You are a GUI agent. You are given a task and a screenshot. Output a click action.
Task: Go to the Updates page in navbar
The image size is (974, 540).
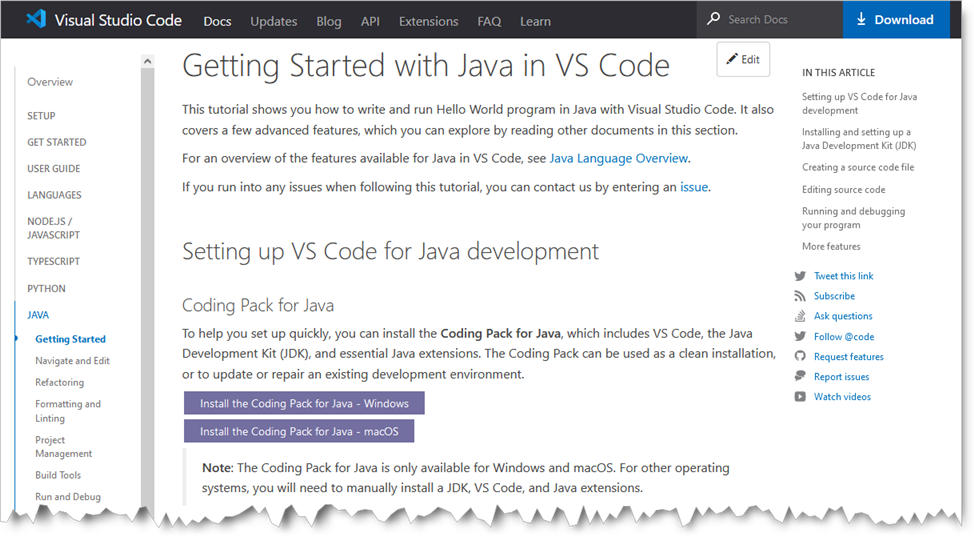[273, 21]
